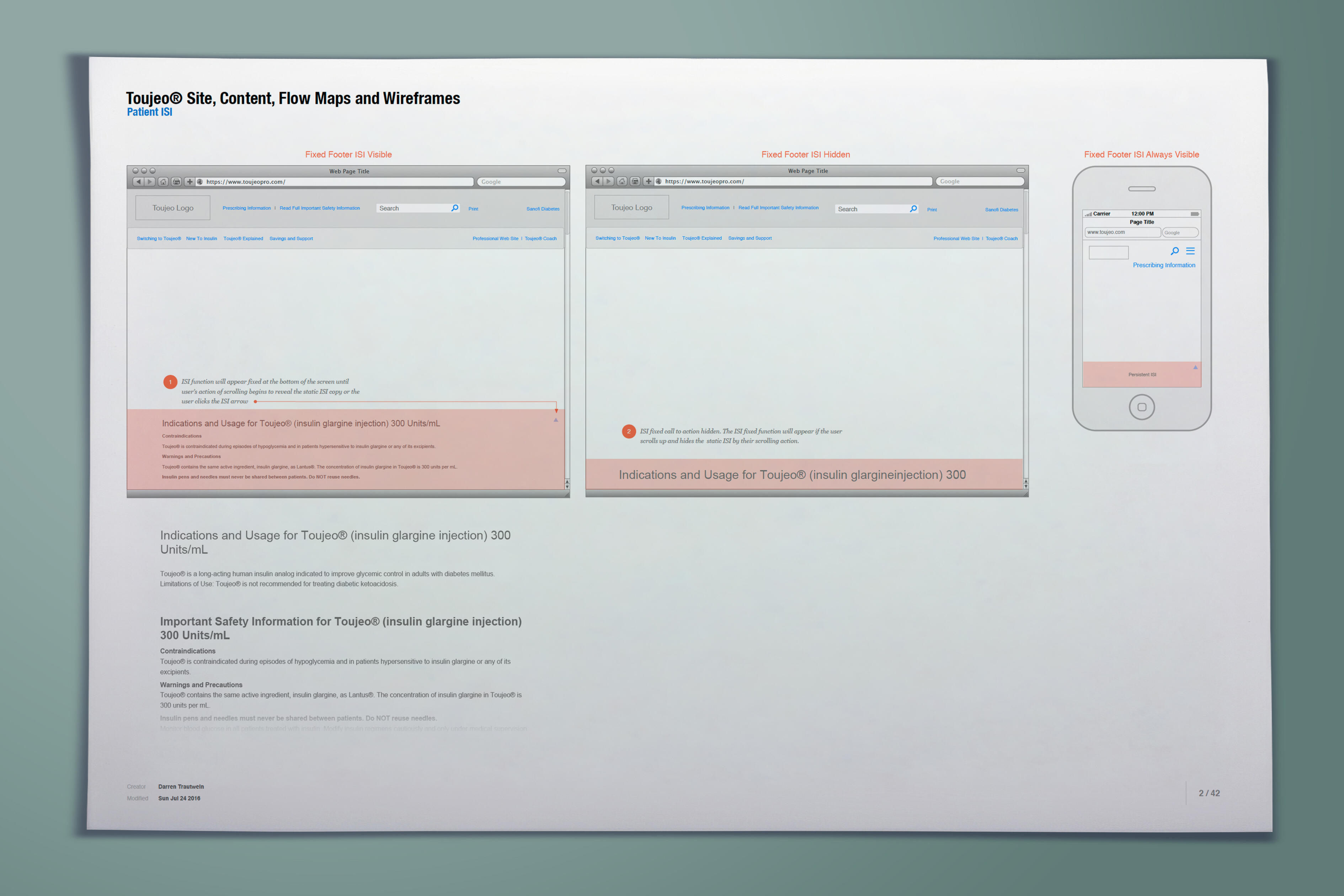Click Toujeo Coach link in the ISI Hidden browser

click(x=1002, y=239)
